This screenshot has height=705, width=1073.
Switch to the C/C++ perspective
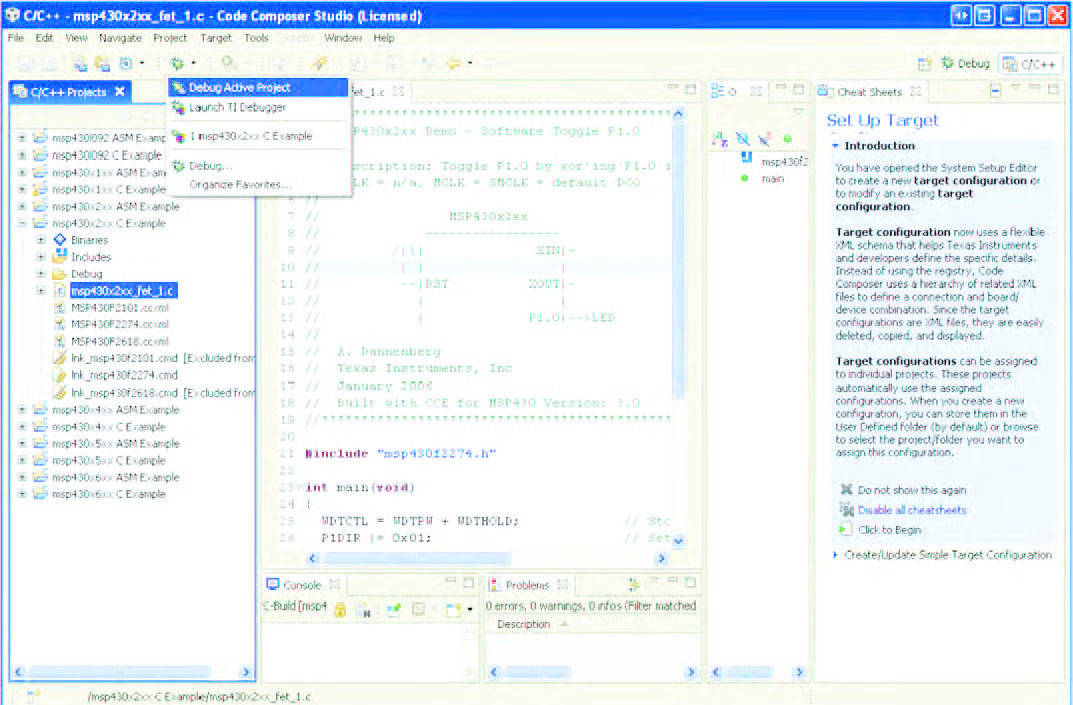tap(1029, 64)
